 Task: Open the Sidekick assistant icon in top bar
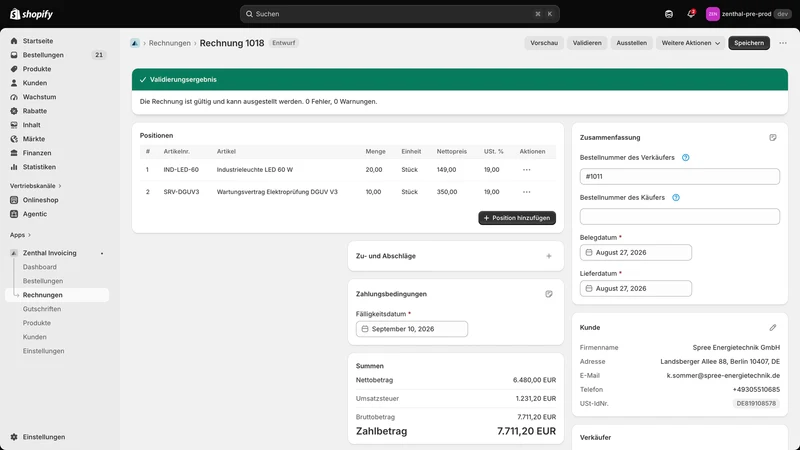669,14
